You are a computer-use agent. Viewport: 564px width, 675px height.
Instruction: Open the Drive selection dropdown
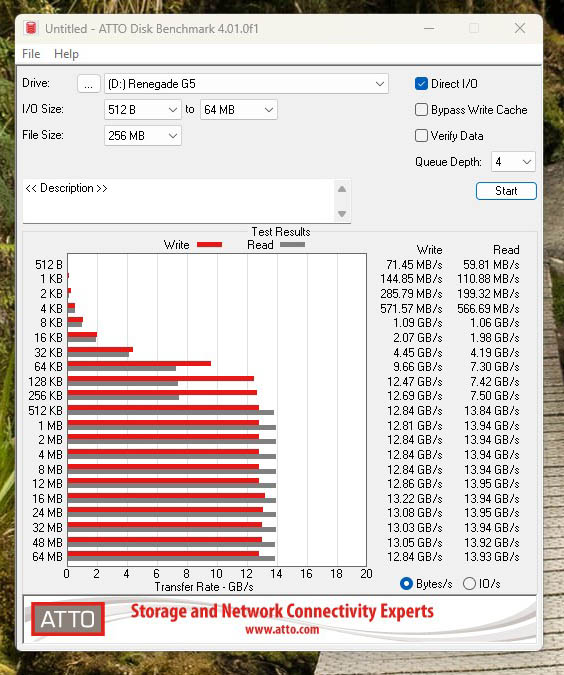246,84
